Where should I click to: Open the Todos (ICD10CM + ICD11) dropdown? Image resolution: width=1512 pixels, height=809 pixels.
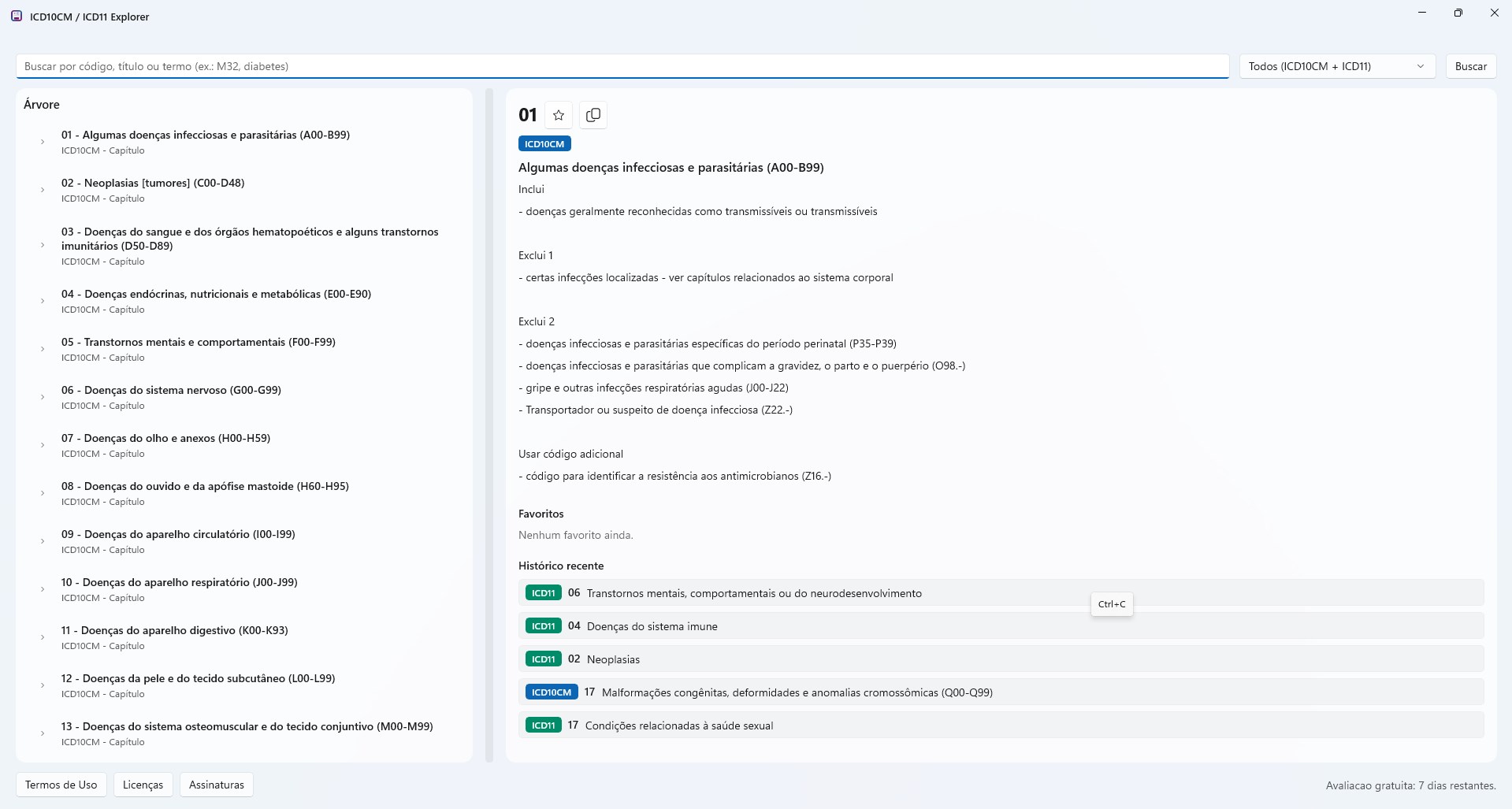coord(1337,66)
